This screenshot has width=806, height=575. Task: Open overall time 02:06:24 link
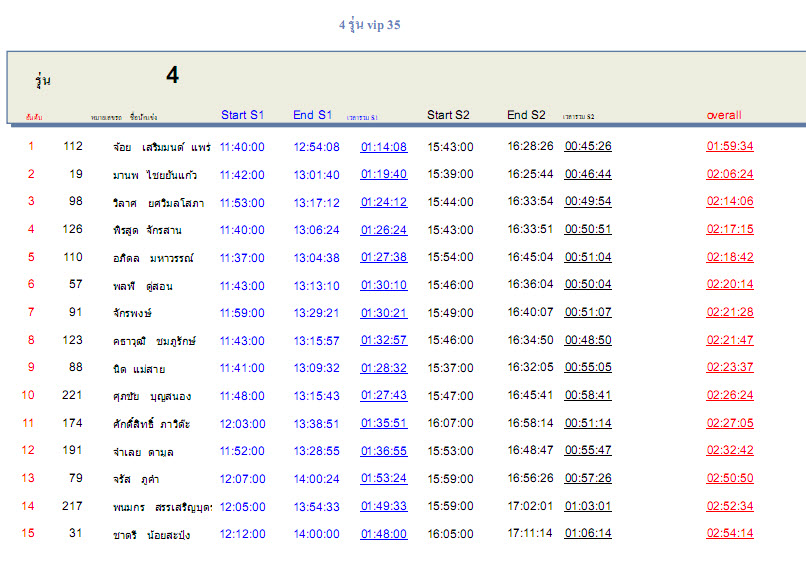[730, 174]
